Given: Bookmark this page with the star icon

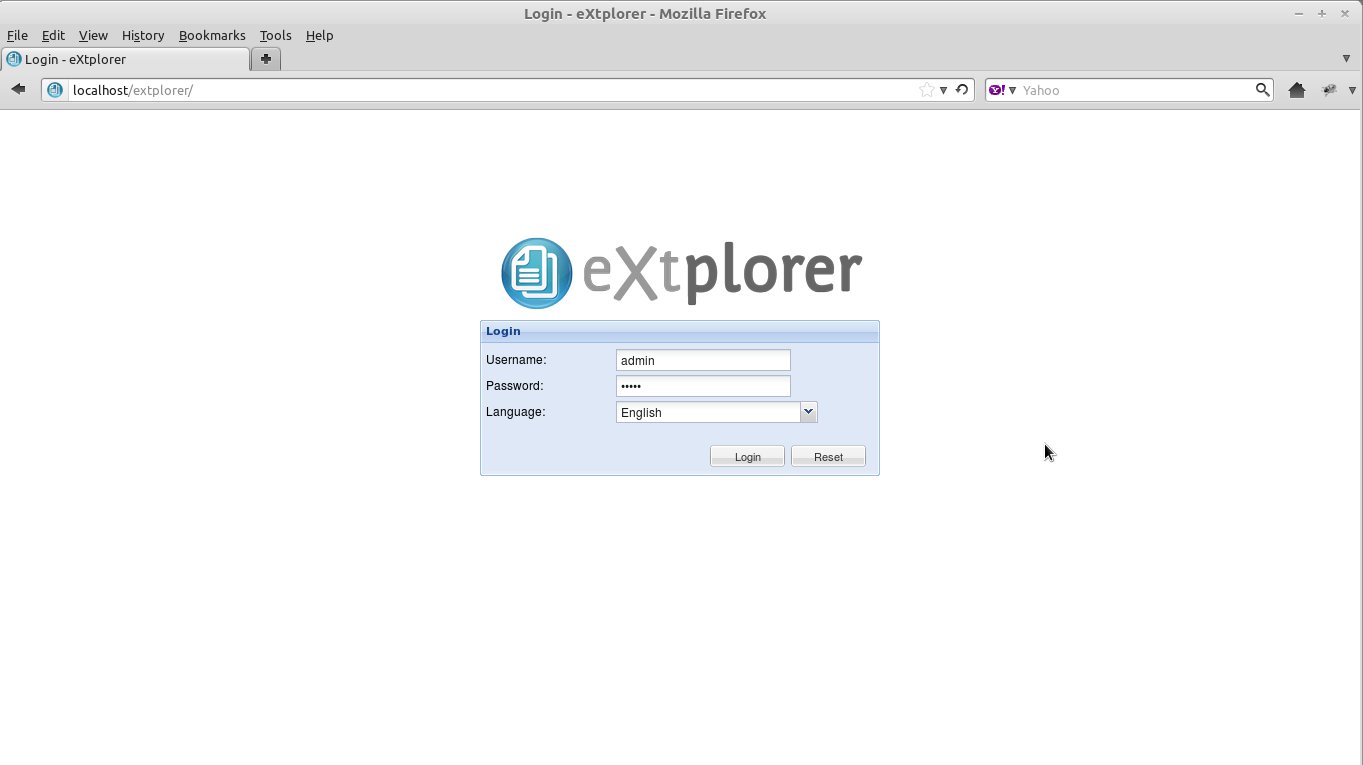Looking at the screenshot, I should (927, 90).
